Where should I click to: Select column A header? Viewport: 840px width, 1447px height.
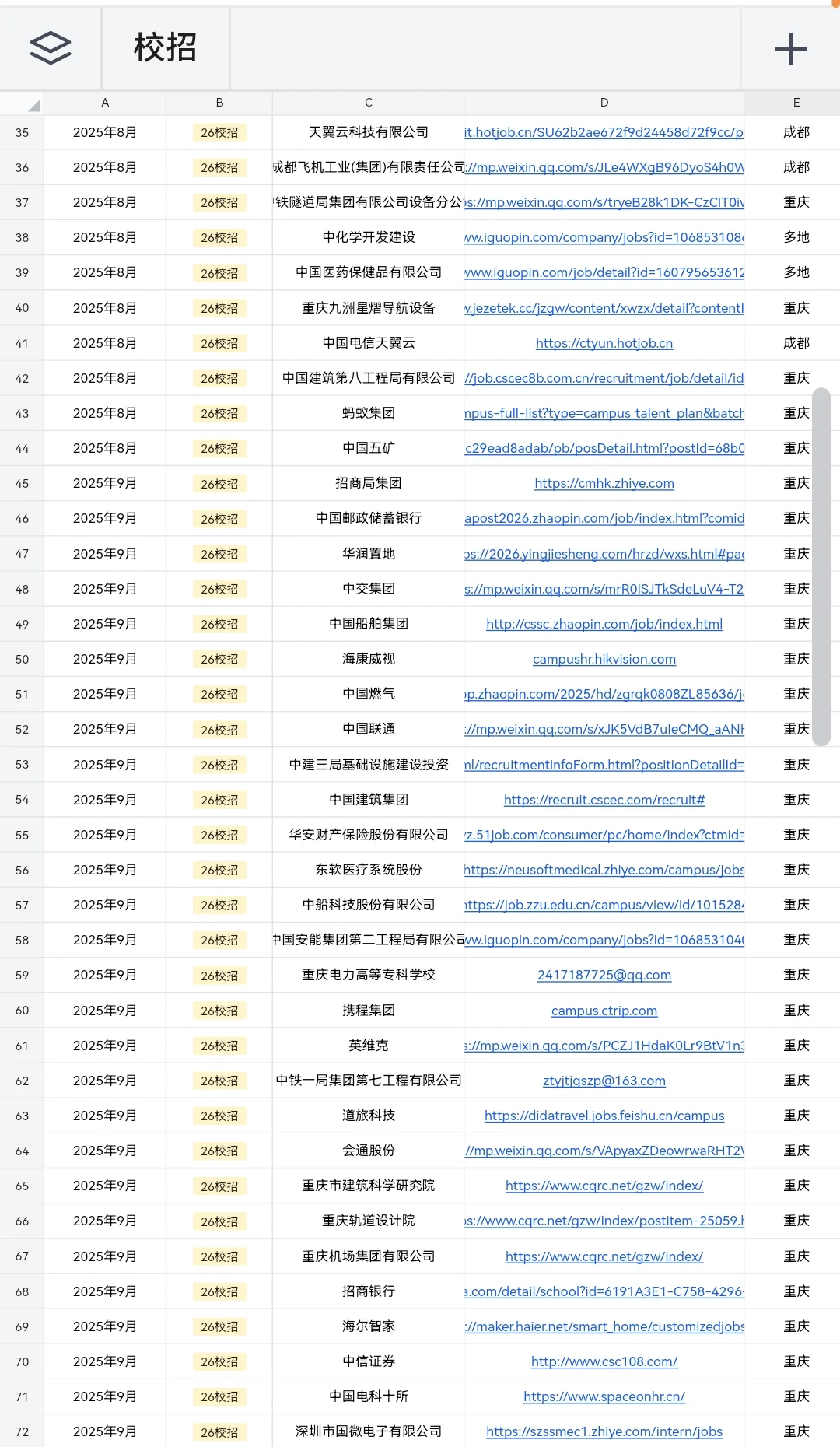pyautogui.click(x=105, y=103)
